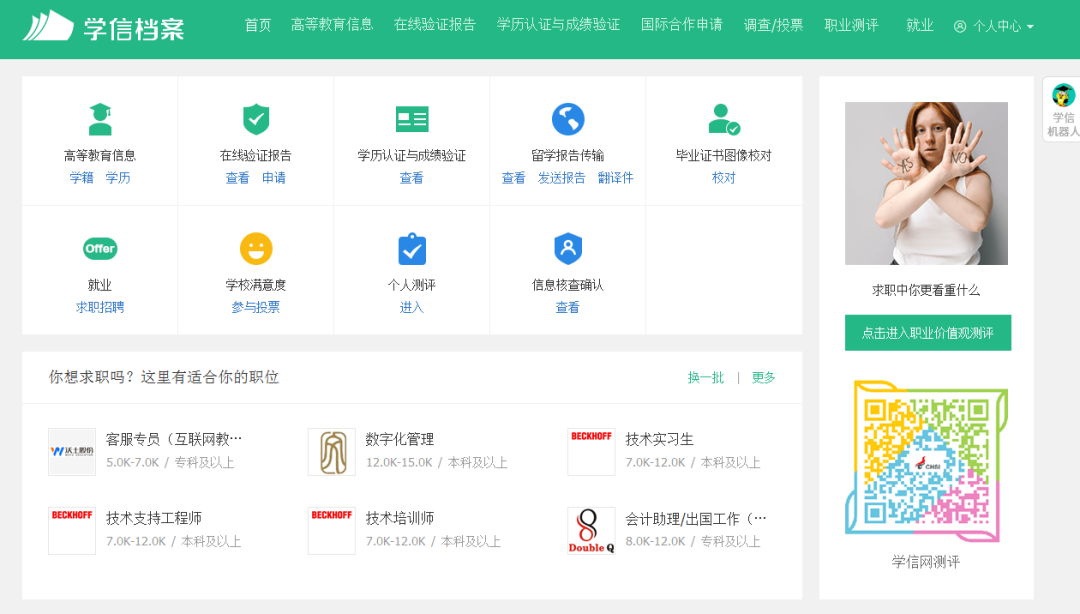This screenshot has height=614, width=1080.
Task: Open the 会计助理/出国工作 job title
Action: 696,518
